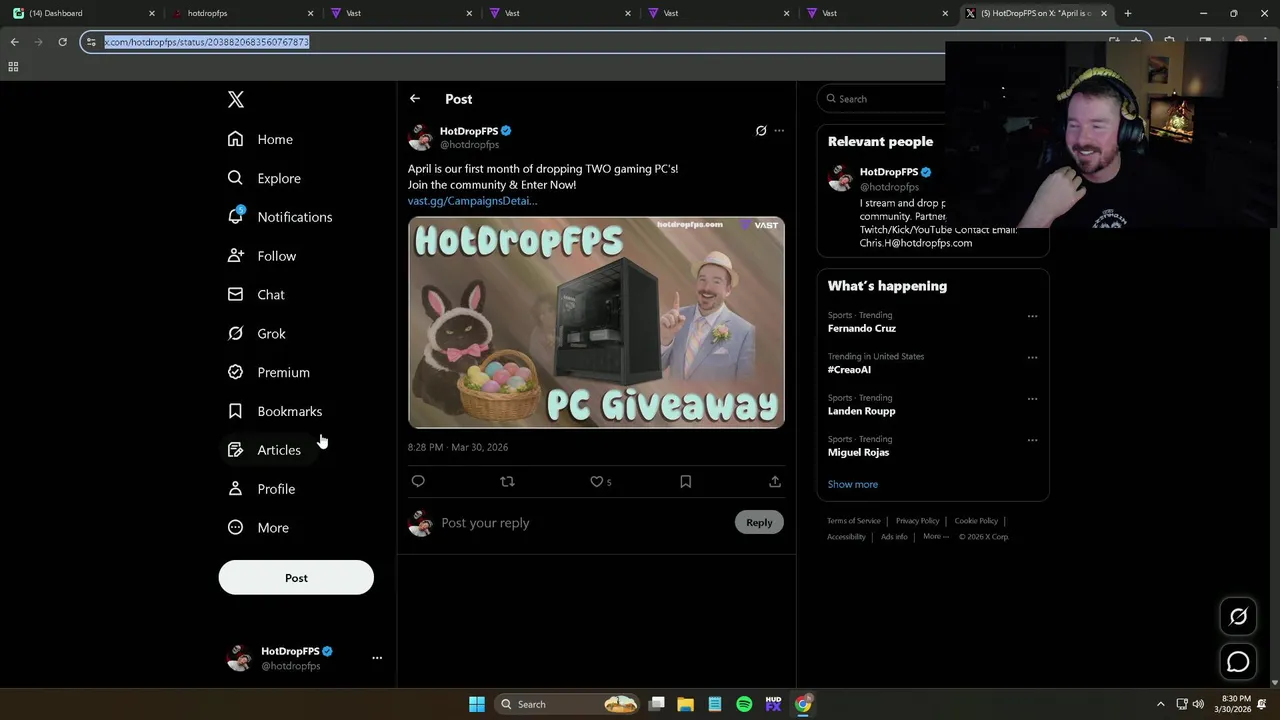
Task: Open Accessibility footer link
Action: click(x=846, y=537)
